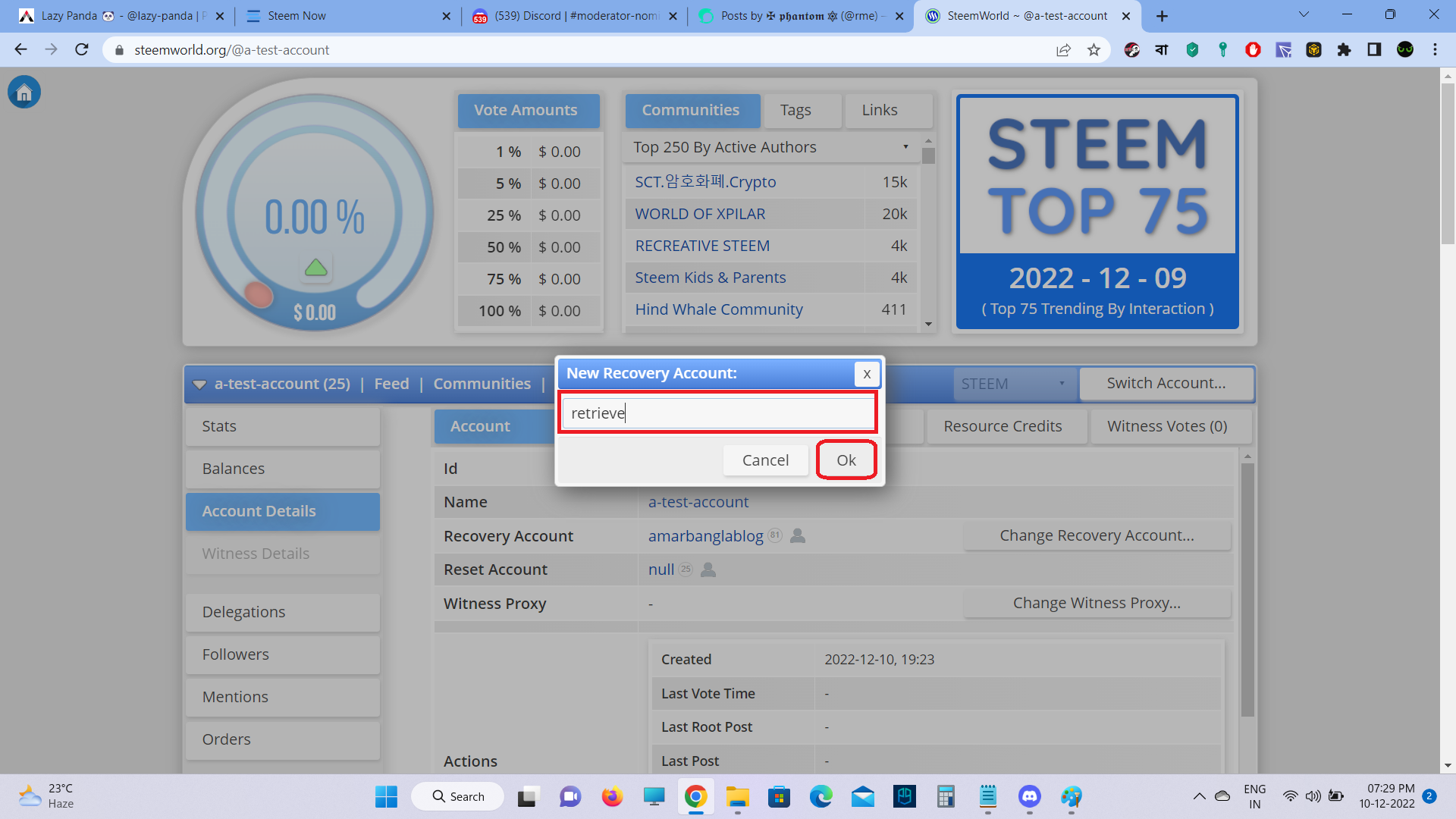Switch to the Tags tab
This screenshot has width=1456, height=819.
(x=795, y=111)
